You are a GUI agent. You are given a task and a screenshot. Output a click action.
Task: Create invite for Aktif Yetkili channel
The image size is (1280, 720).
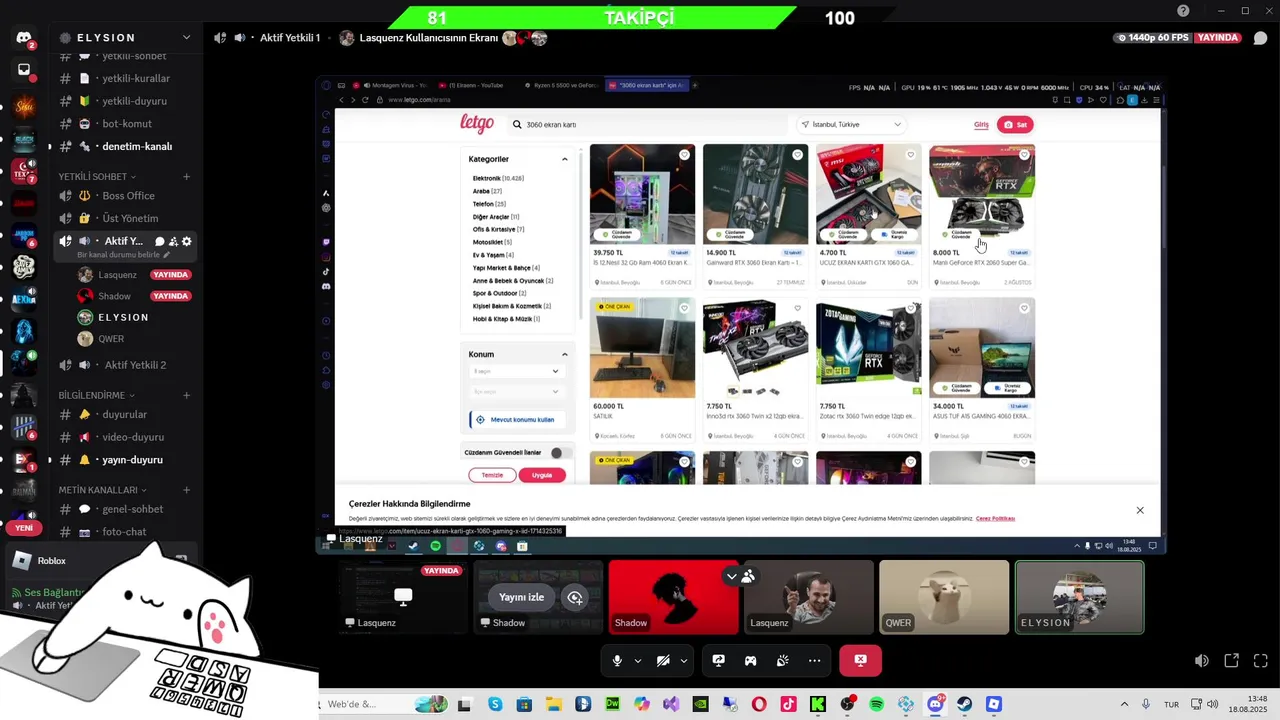click(x=173, y=241)
